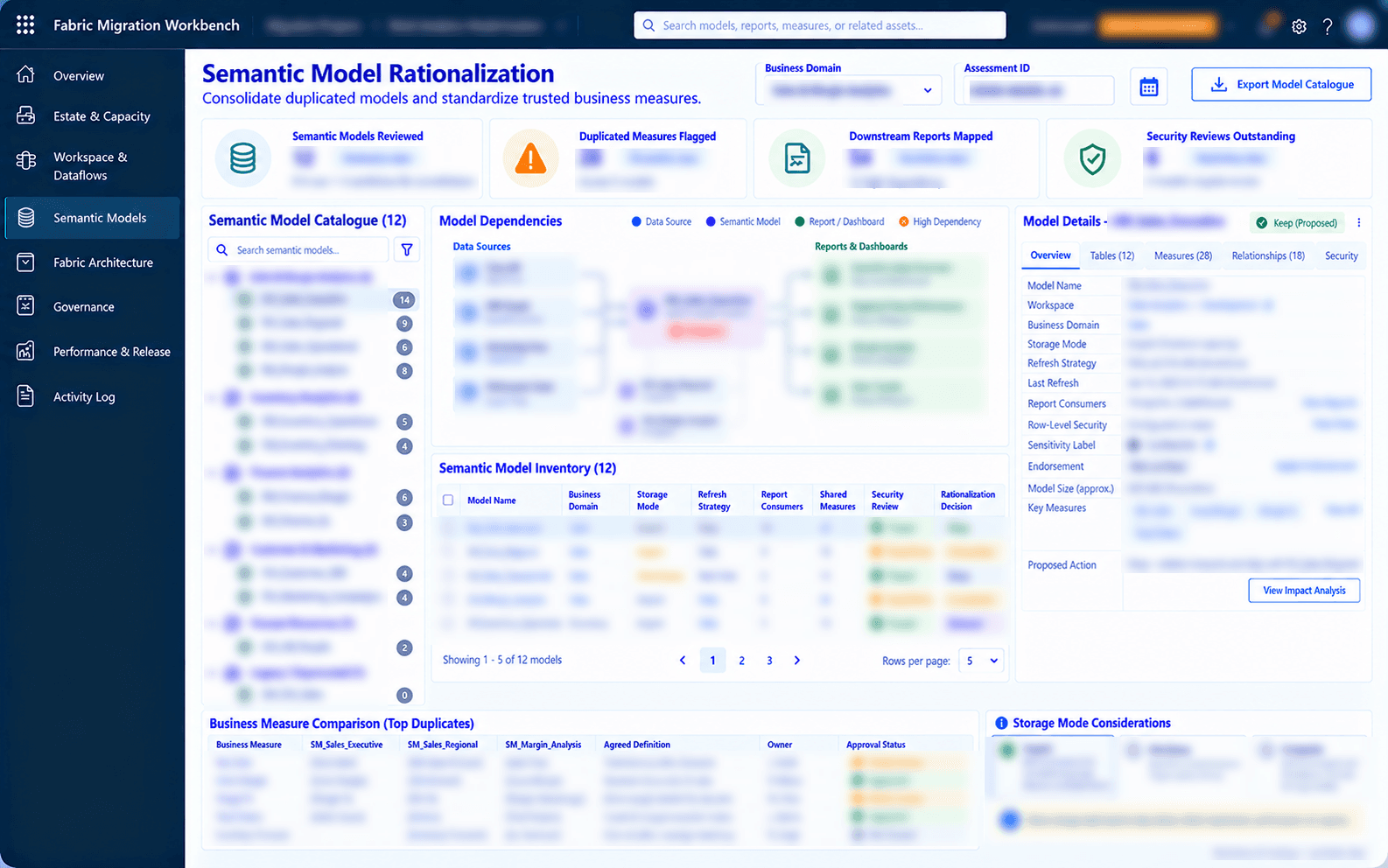
Task: Click the Security Reviews Outstanding shield icon
Action: pyautogui.click(x=1092, y=158)
